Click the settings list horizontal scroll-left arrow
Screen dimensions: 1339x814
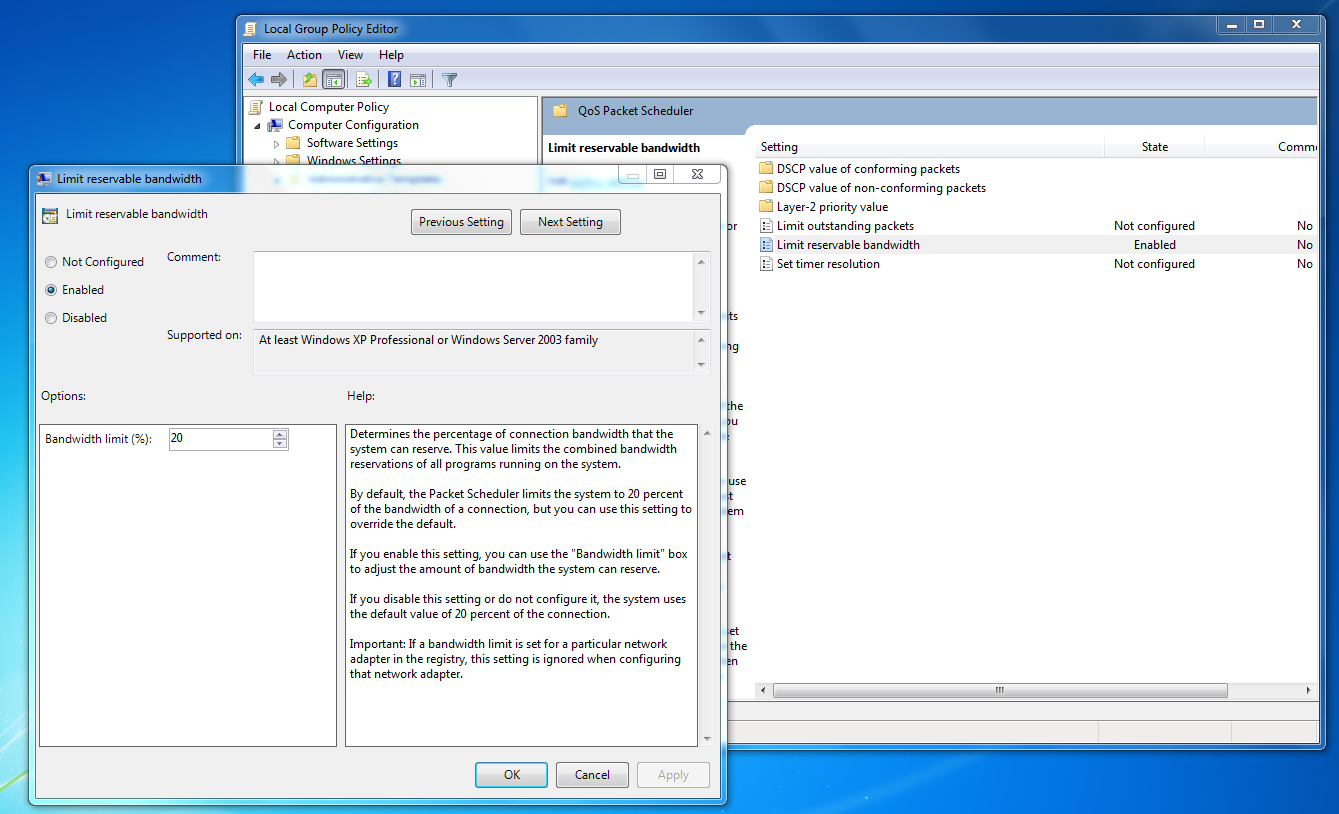click(x=764, y=691)
